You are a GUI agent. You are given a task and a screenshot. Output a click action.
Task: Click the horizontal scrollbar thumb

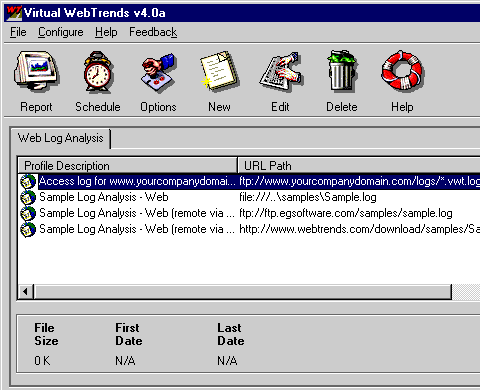tap(243, 292)
